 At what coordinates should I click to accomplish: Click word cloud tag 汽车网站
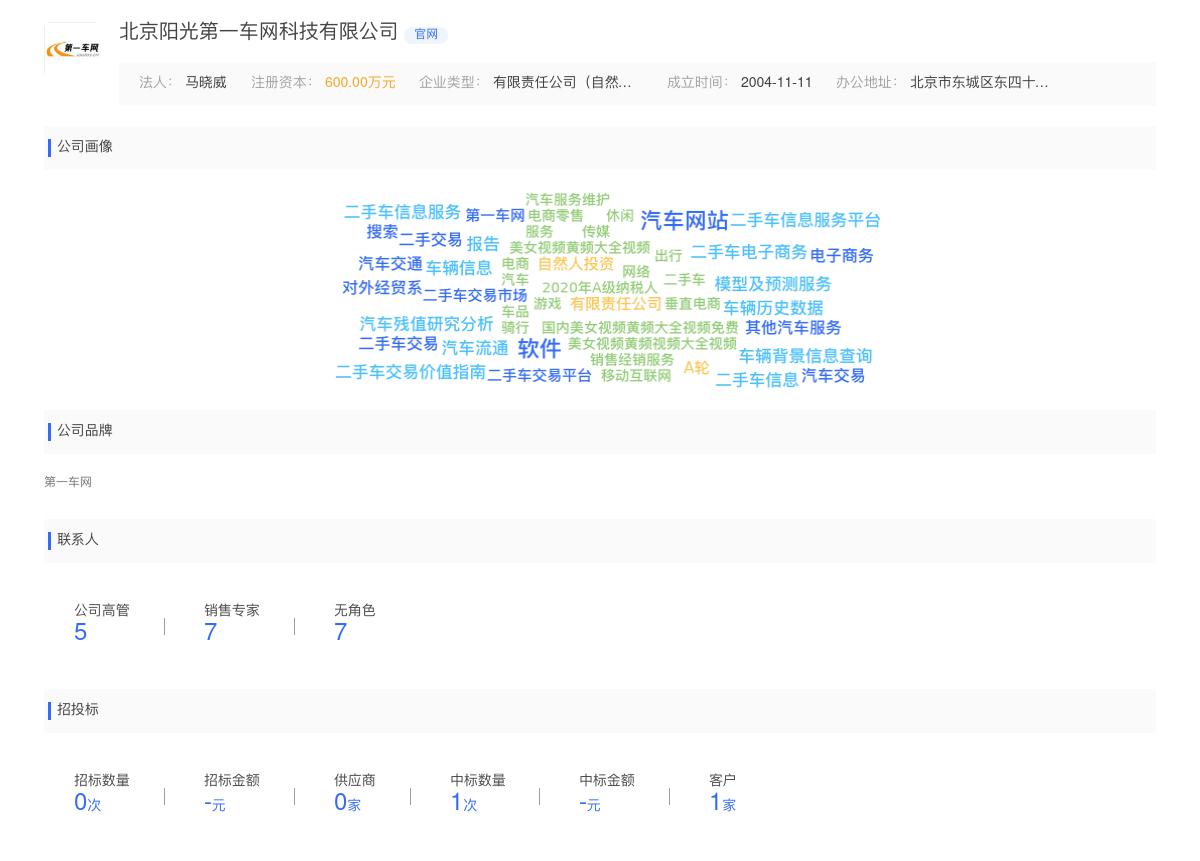(684, 221)
